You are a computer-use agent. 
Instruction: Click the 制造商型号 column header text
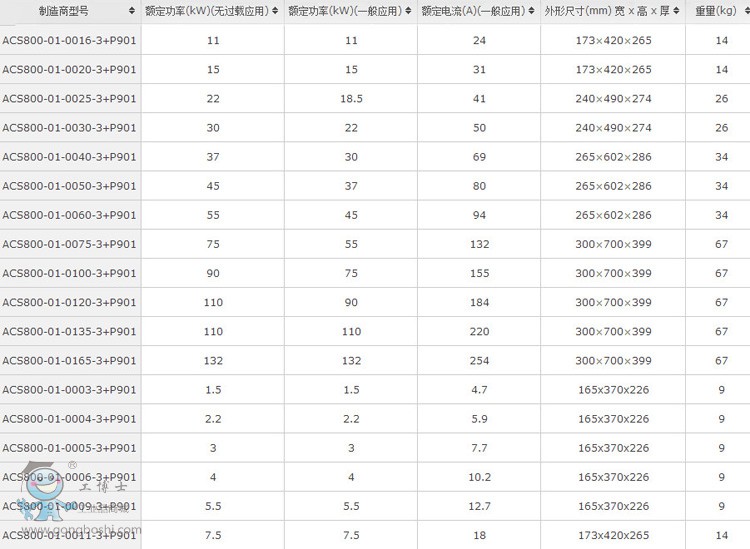(64, 11)
